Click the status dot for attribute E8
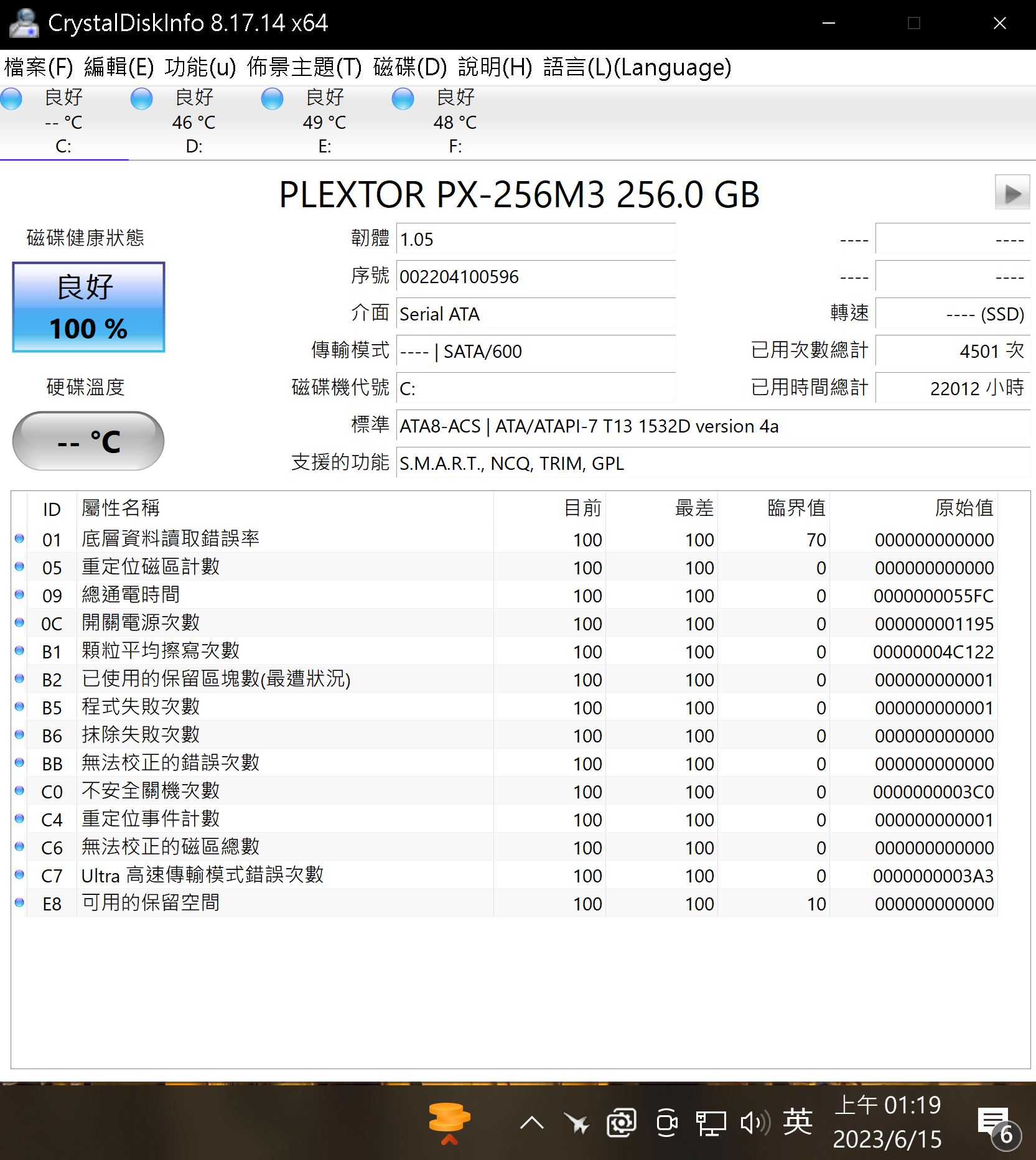Screen dimensions: 1036x1160 19,902
